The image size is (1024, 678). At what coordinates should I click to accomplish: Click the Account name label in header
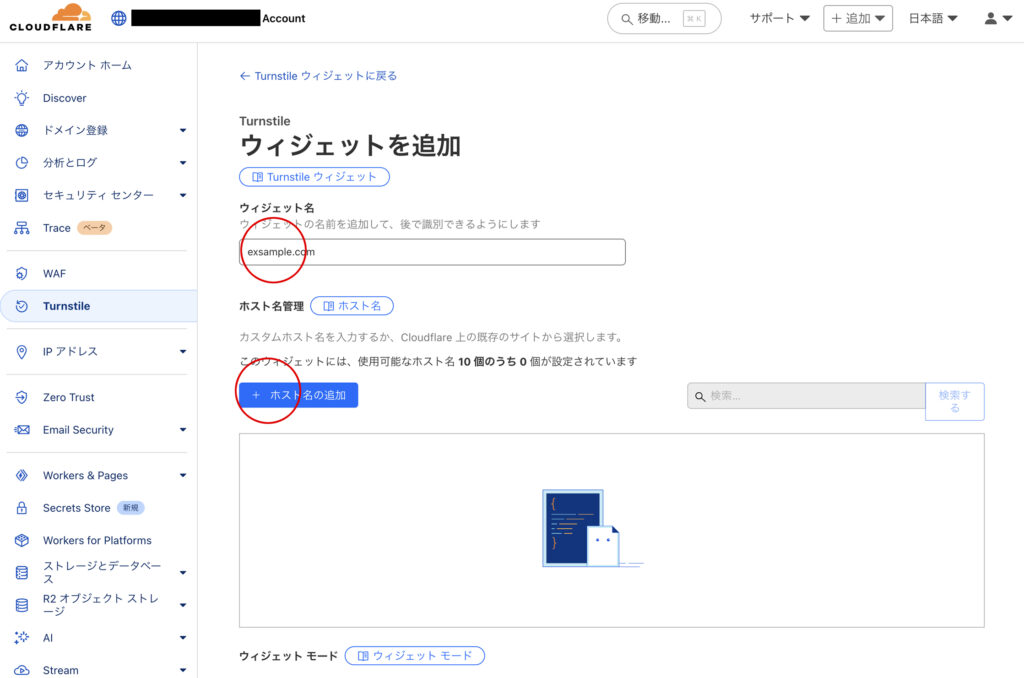283,18
